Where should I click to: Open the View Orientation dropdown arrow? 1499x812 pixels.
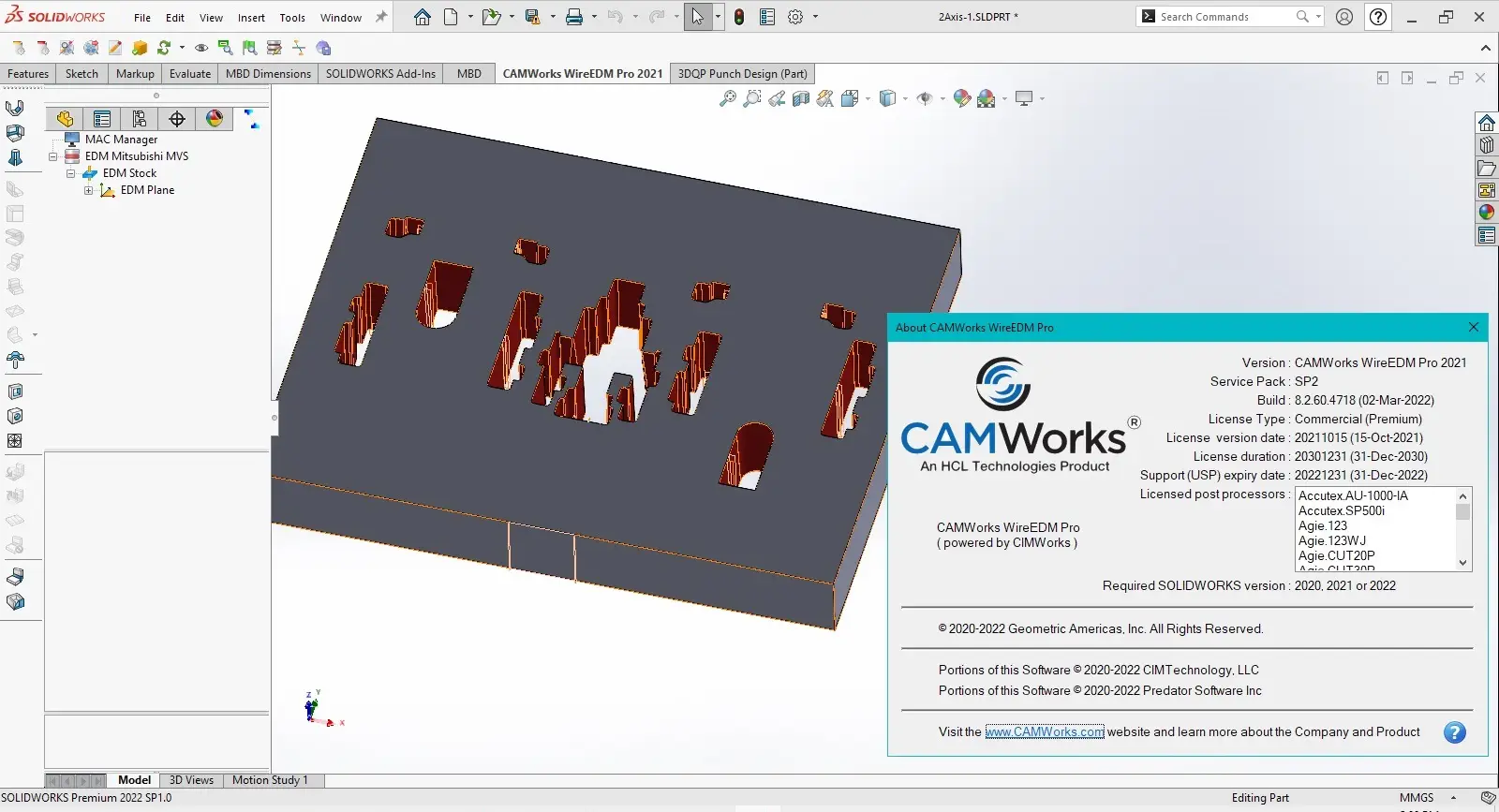[x=868, y=98]
